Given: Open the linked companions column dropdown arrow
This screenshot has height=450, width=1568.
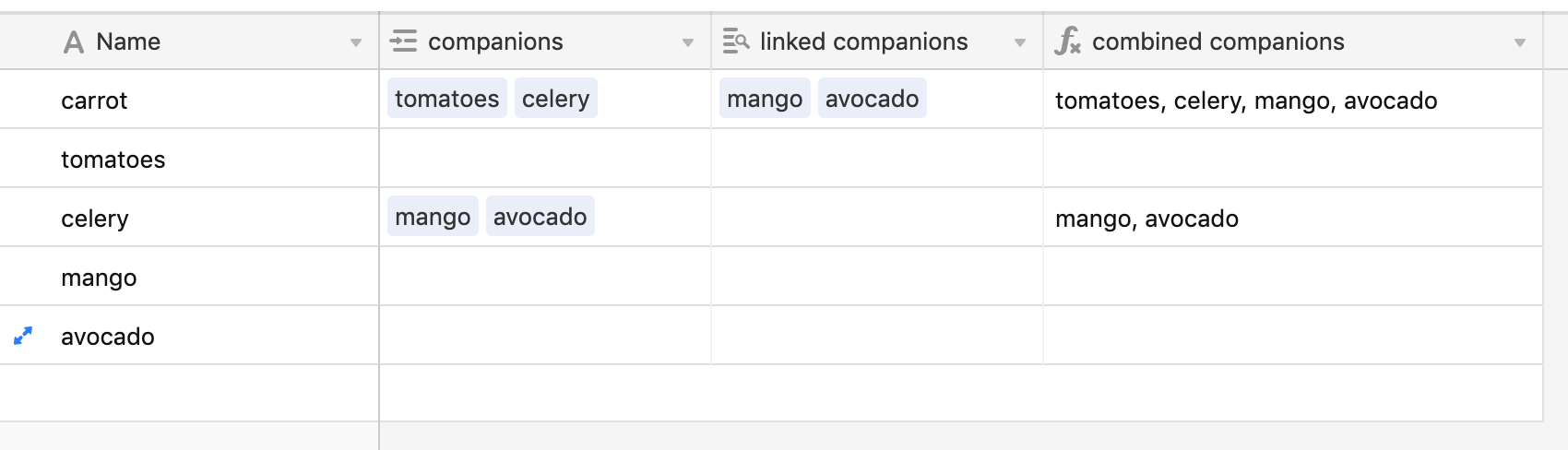Looking at the screenshot, I should 1020,43.
